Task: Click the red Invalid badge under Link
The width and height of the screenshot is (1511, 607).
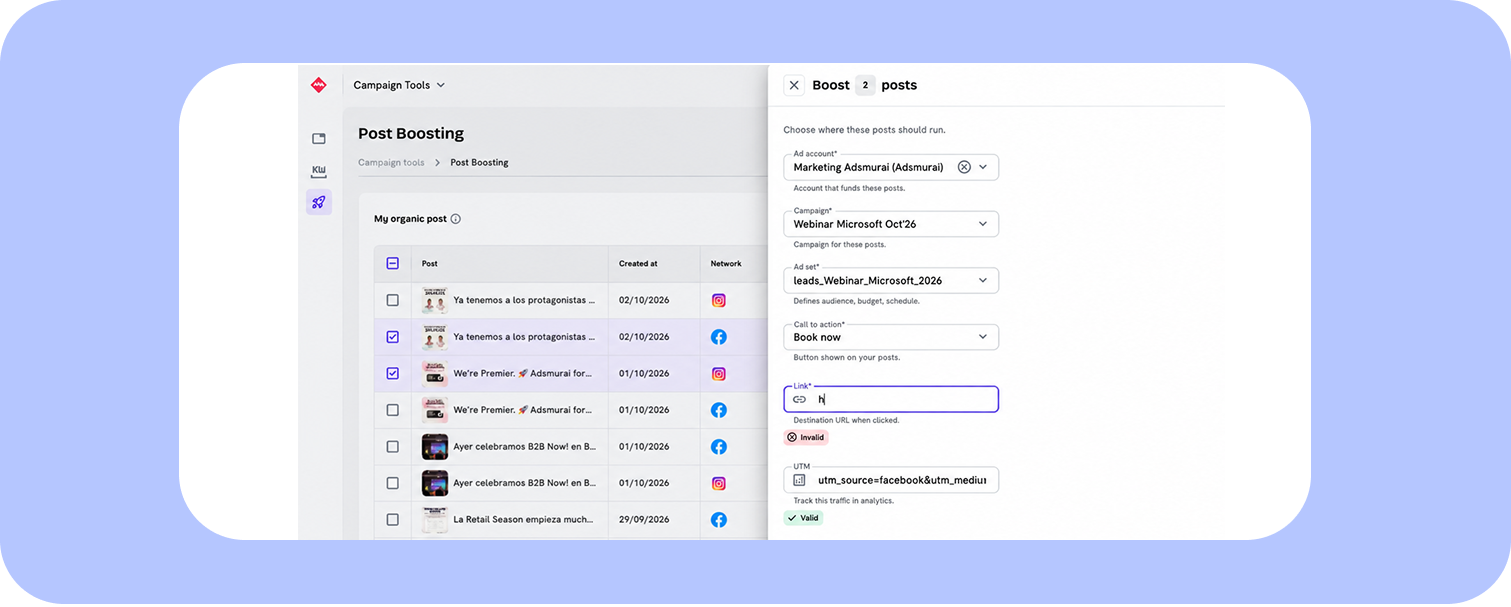Action: (x=806, y=437)
